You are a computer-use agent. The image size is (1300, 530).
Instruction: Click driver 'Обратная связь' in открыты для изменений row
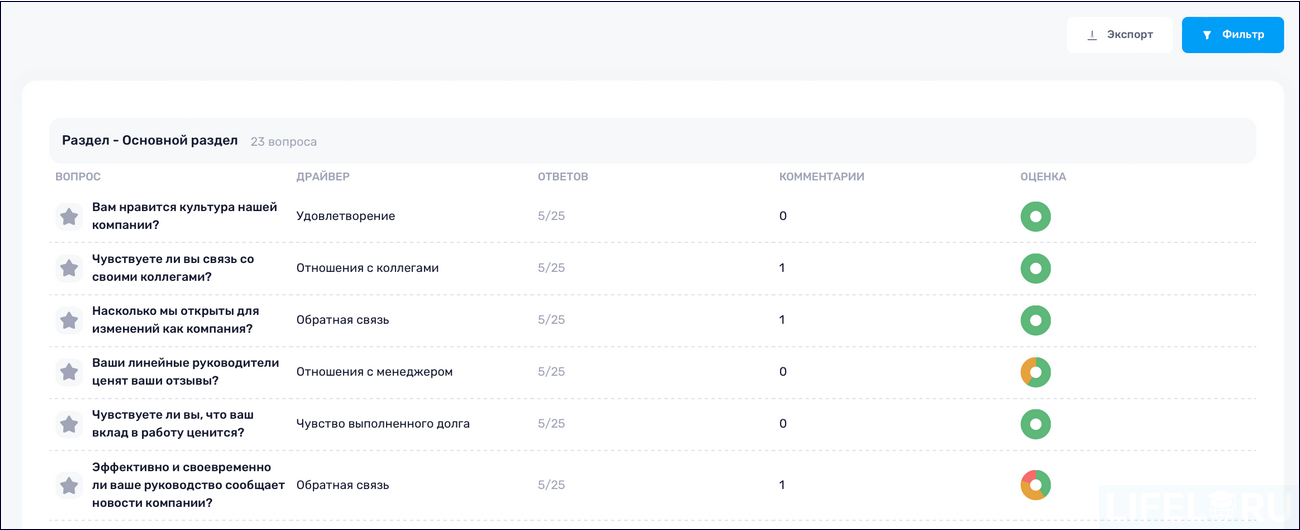pos(343,320)
